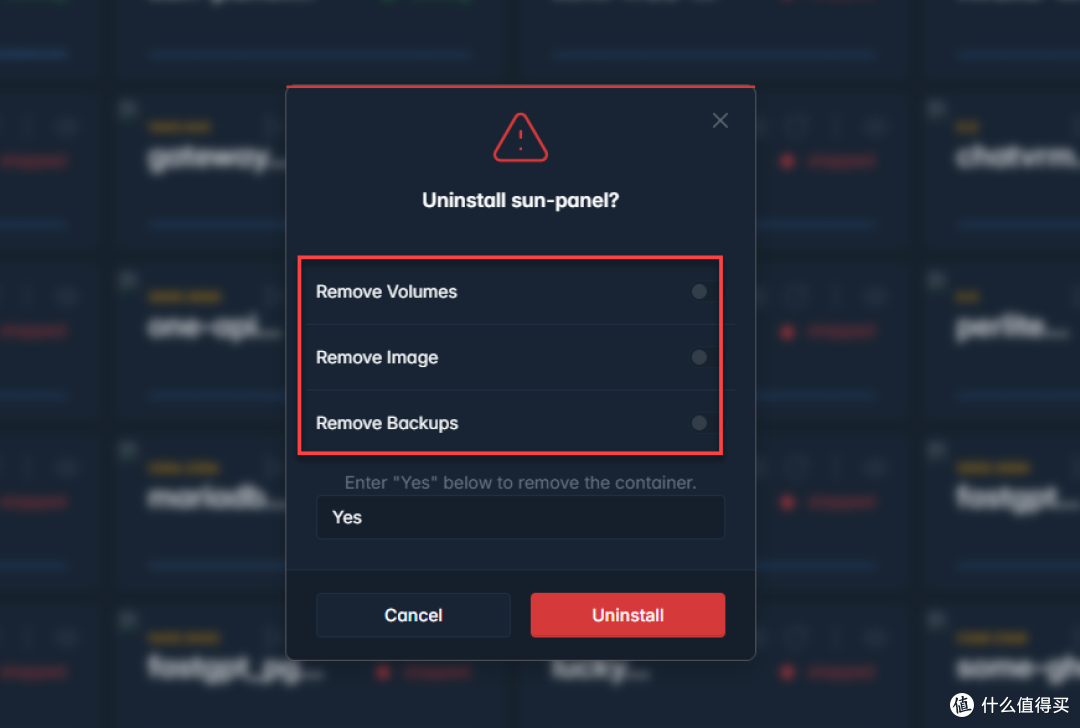
Task: Click the 'Enter Yes below' instruction text
Action: pyautogui.click(x=521, y=482)
